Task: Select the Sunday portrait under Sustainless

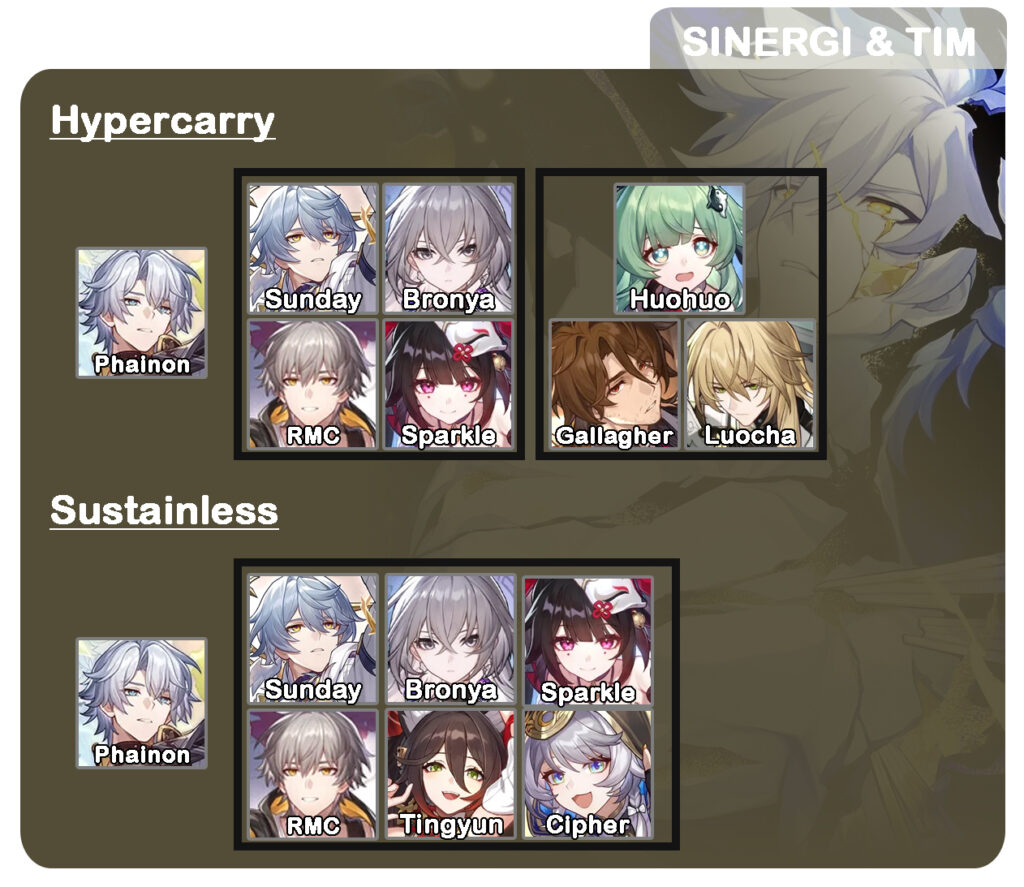Action: [x=313, y=639]
